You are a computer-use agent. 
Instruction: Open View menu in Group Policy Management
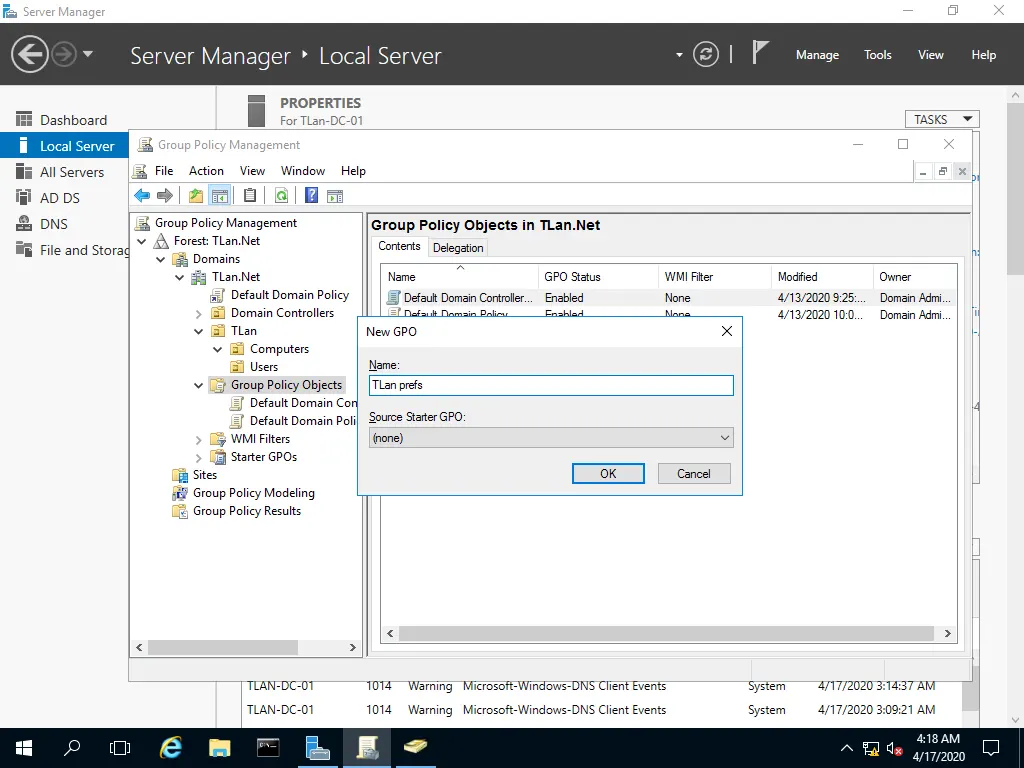point(252,170)
